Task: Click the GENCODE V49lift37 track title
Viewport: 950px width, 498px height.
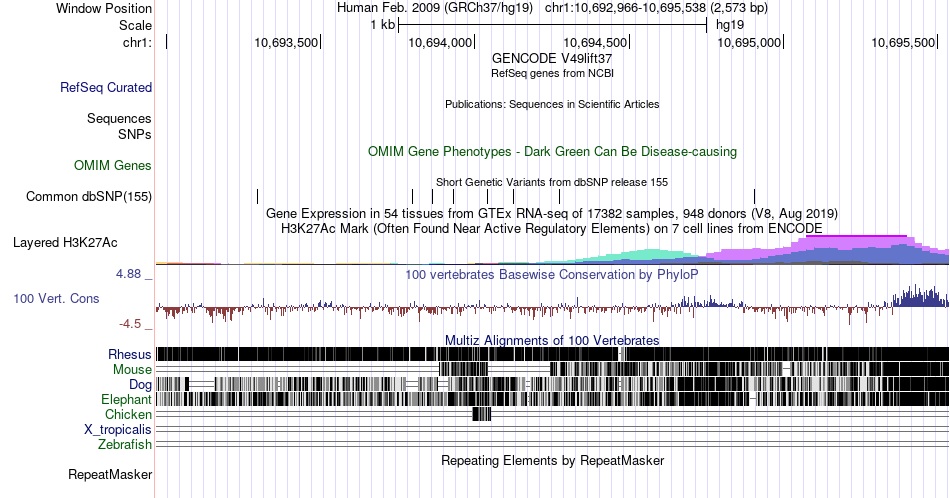Action: [552, 59]
